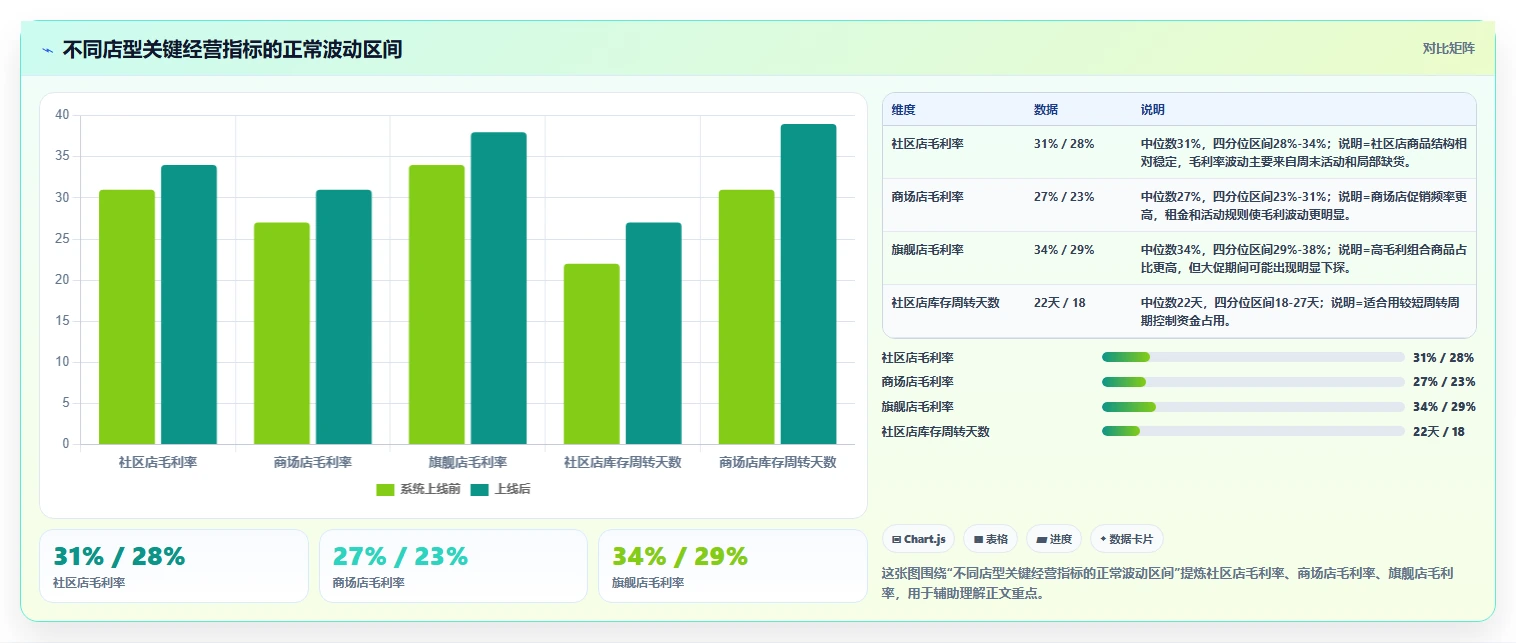This screenshot has width=1516, height=643.
Task: Click the table cell reading 34% / 29%
Action: click(1064, 250)
